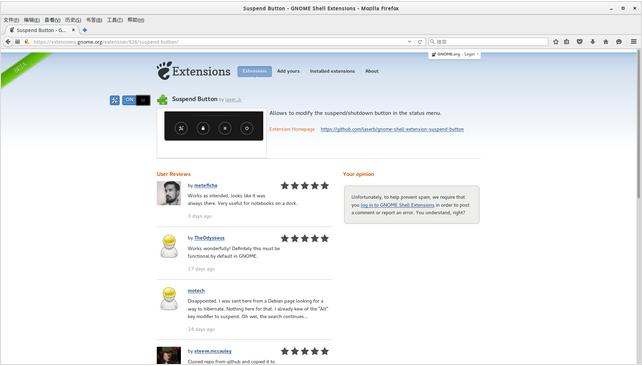642x366 pixels.
Task: Click the Suspend Button extension title
Action: (x=194, y=99)
